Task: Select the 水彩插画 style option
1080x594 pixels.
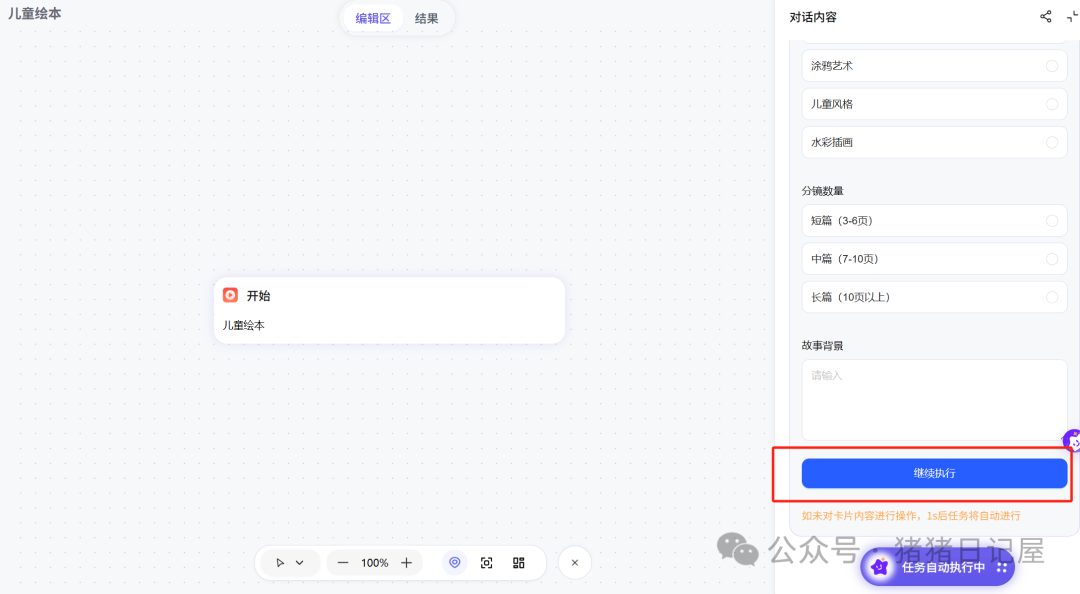Action: click(x=934, y=142)
